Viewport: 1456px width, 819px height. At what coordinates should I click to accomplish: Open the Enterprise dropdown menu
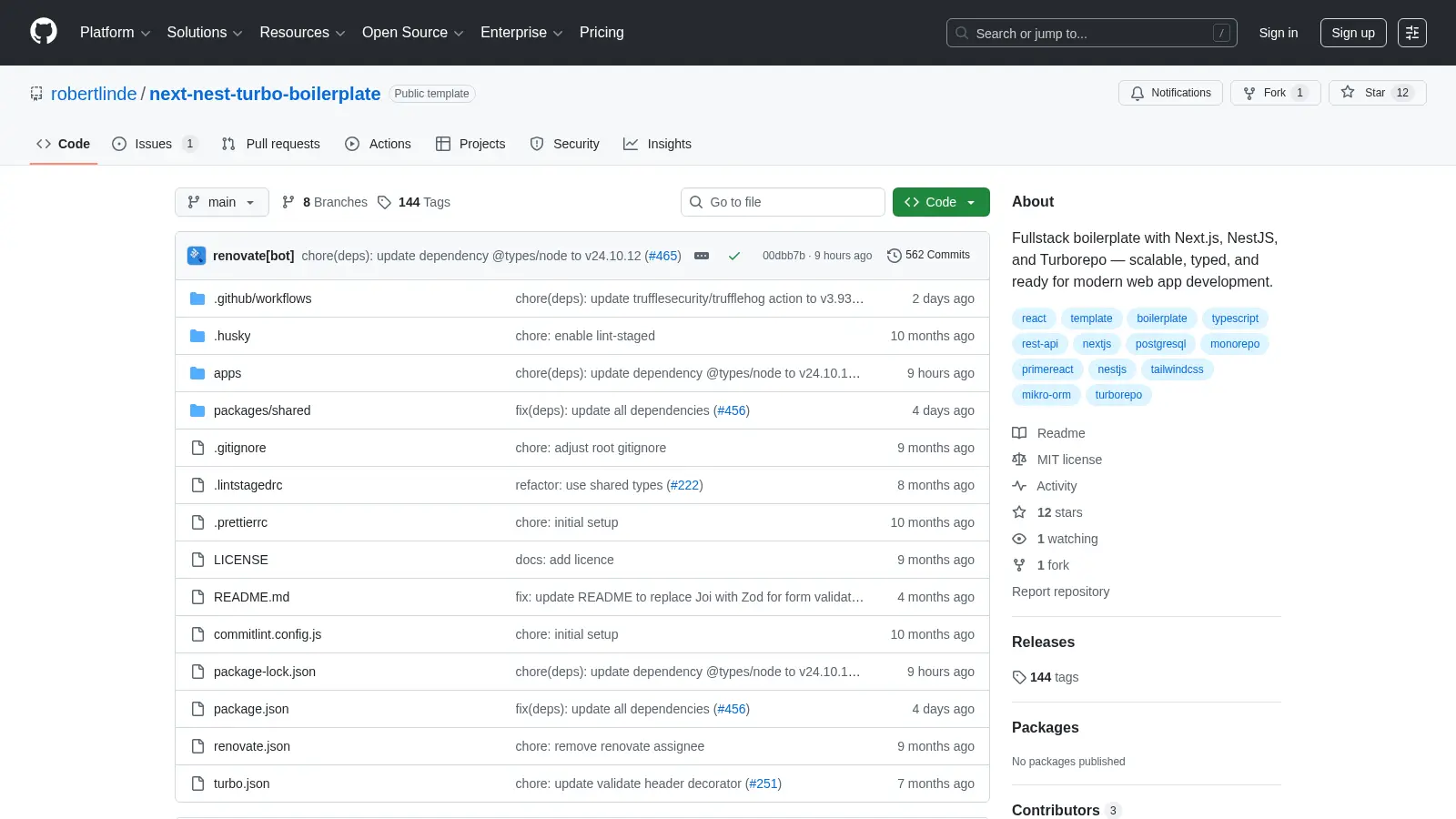pos(521,33)
